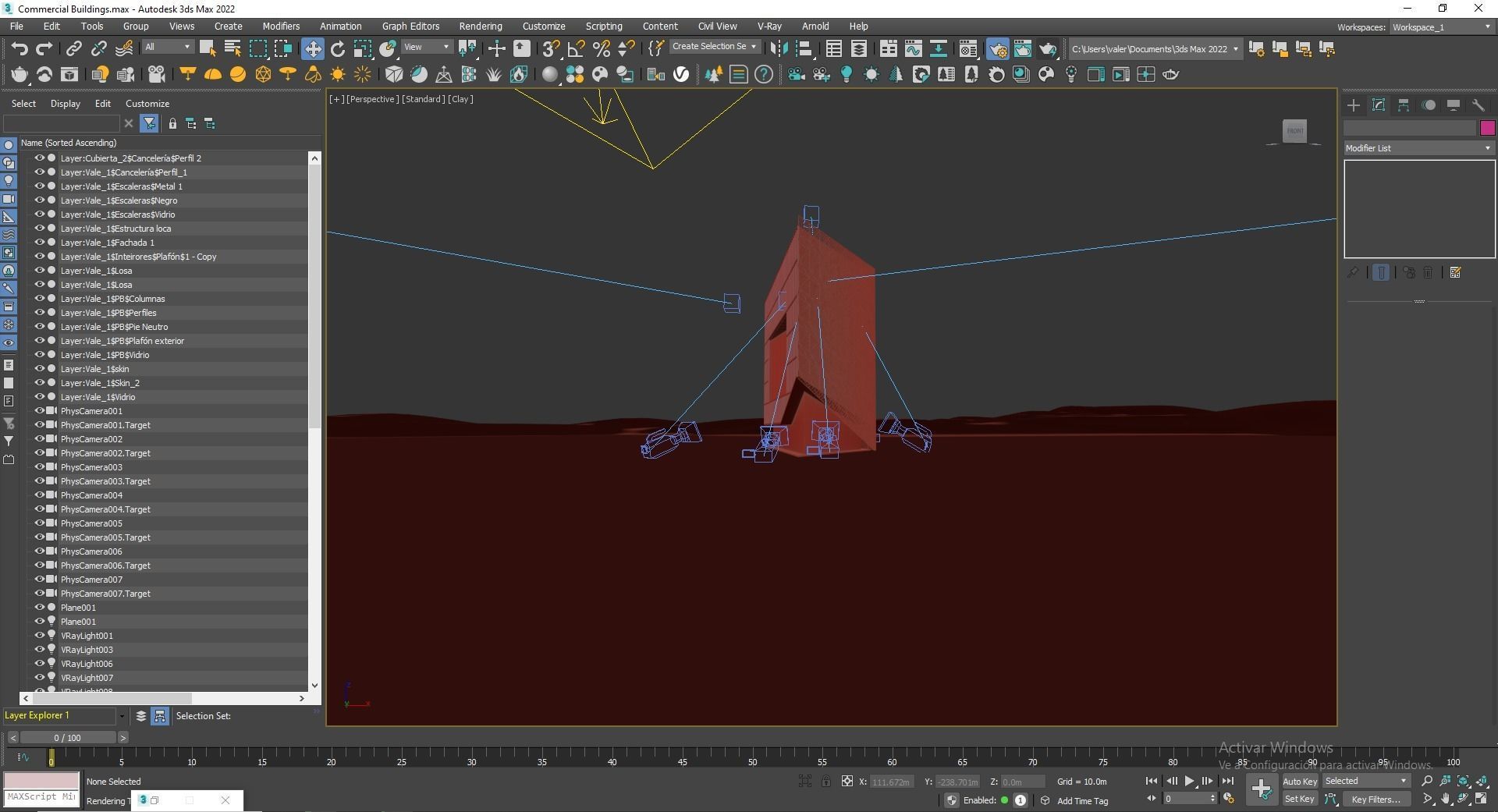Viewport: 1498px width, 812px height.
Task: Remove modifier from the stack (trash icon)
Action: pyautogui.click(x=1428, y=272)
